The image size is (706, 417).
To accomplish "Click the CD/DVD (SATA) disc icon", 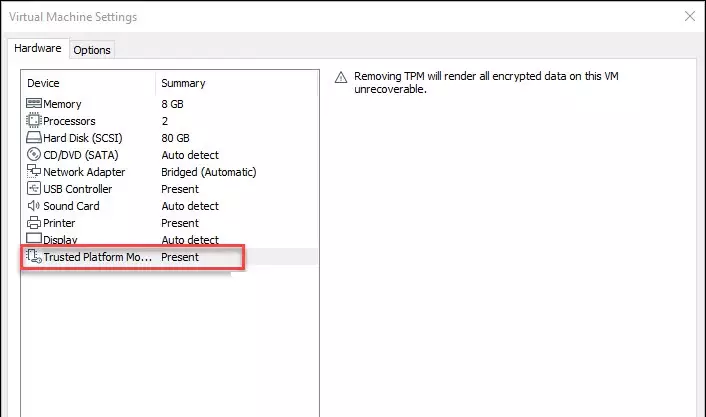I will 34,154.
